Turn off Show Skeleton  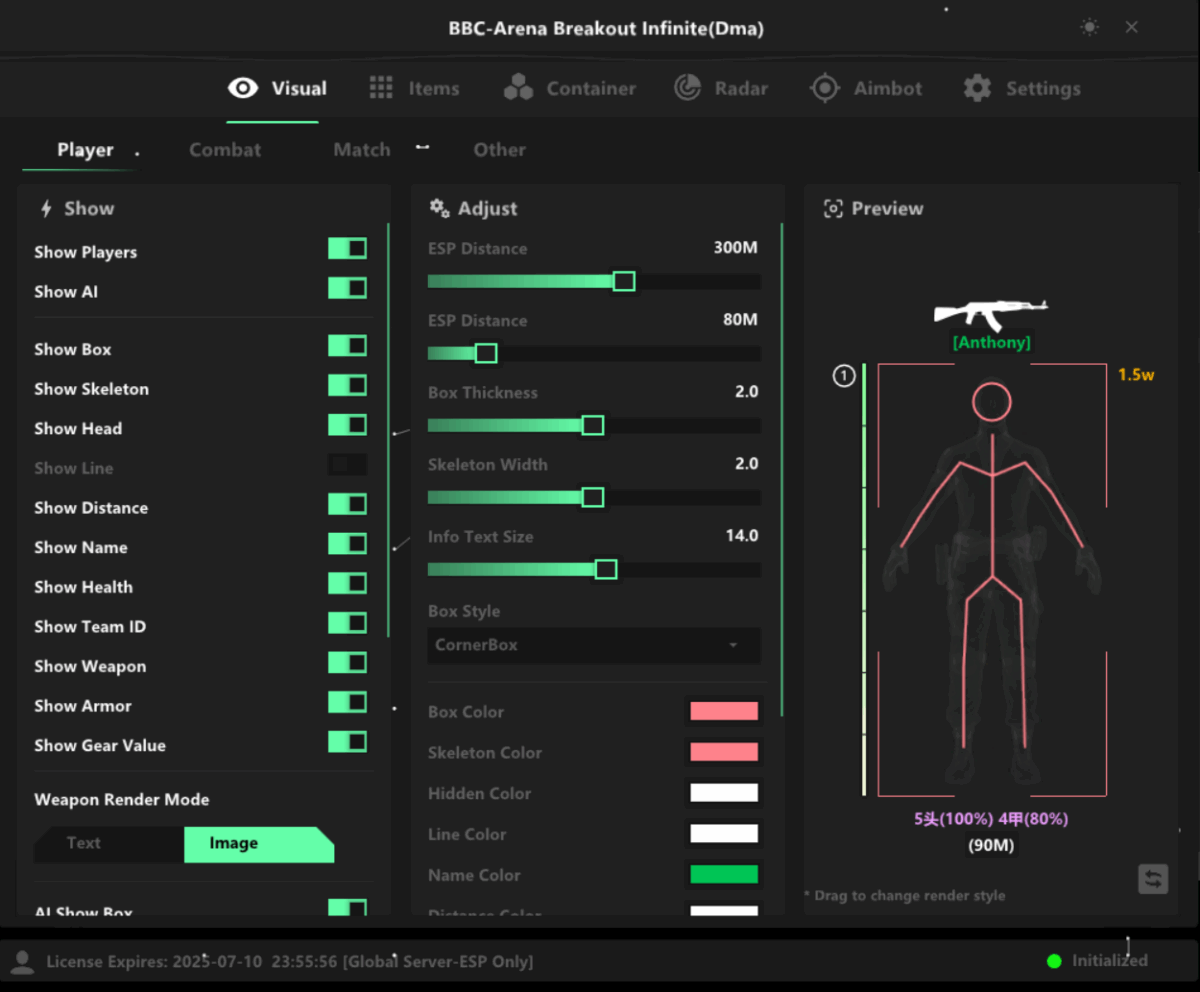click(347, 385)
